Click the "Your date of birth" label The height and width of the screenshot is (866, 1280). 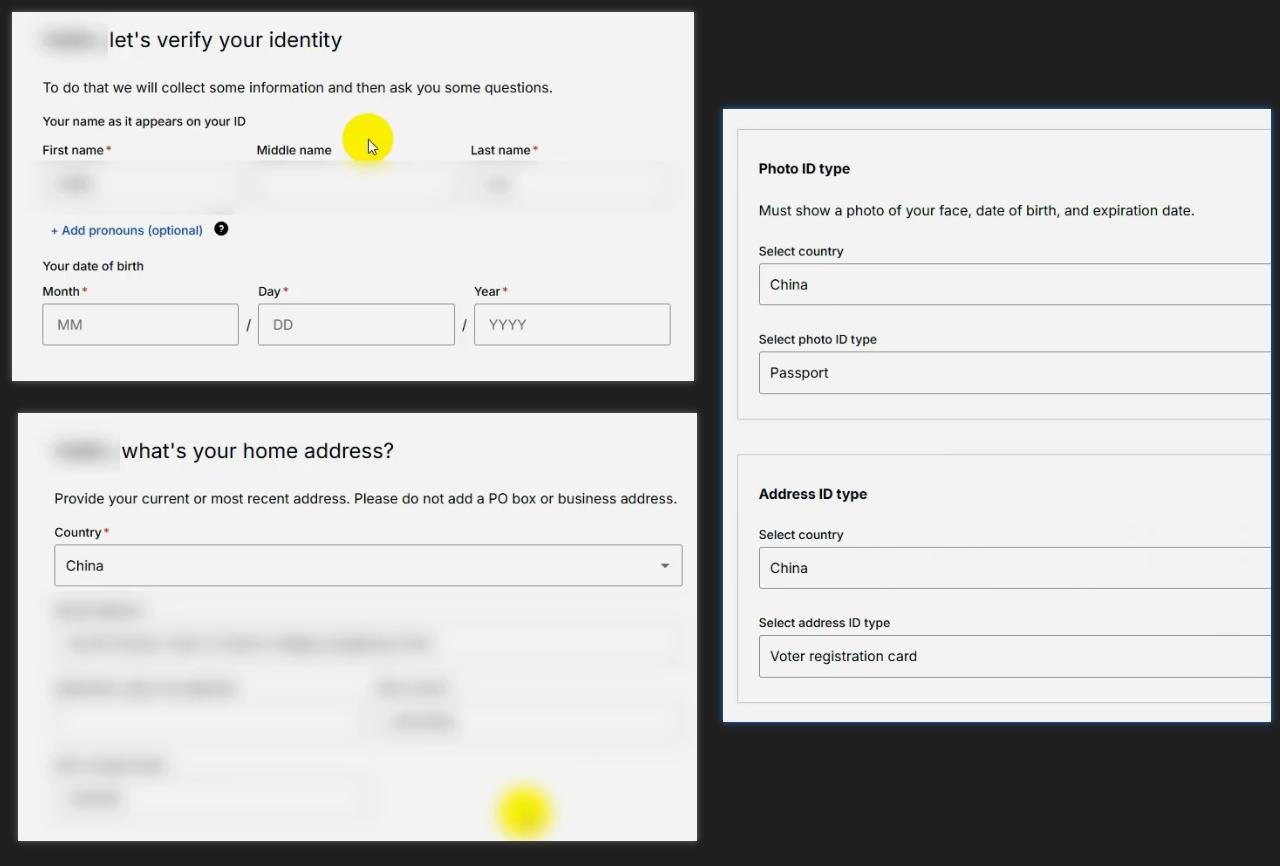pos(93,266)
